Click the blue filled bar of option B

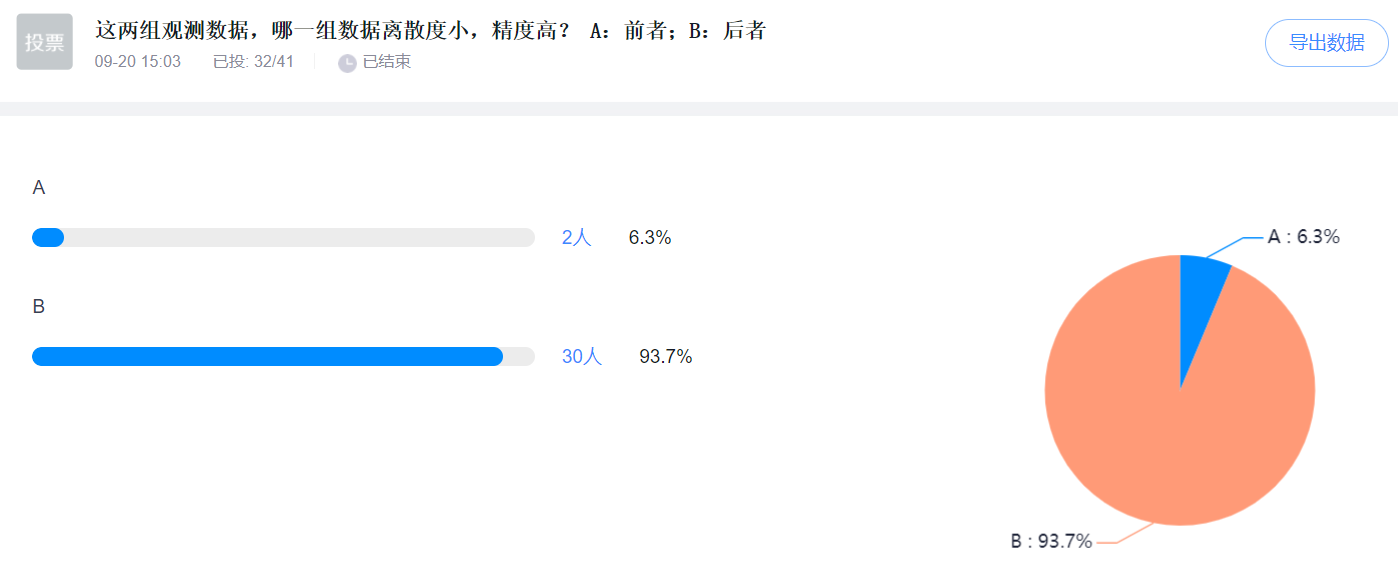click(x=267, y=357)
